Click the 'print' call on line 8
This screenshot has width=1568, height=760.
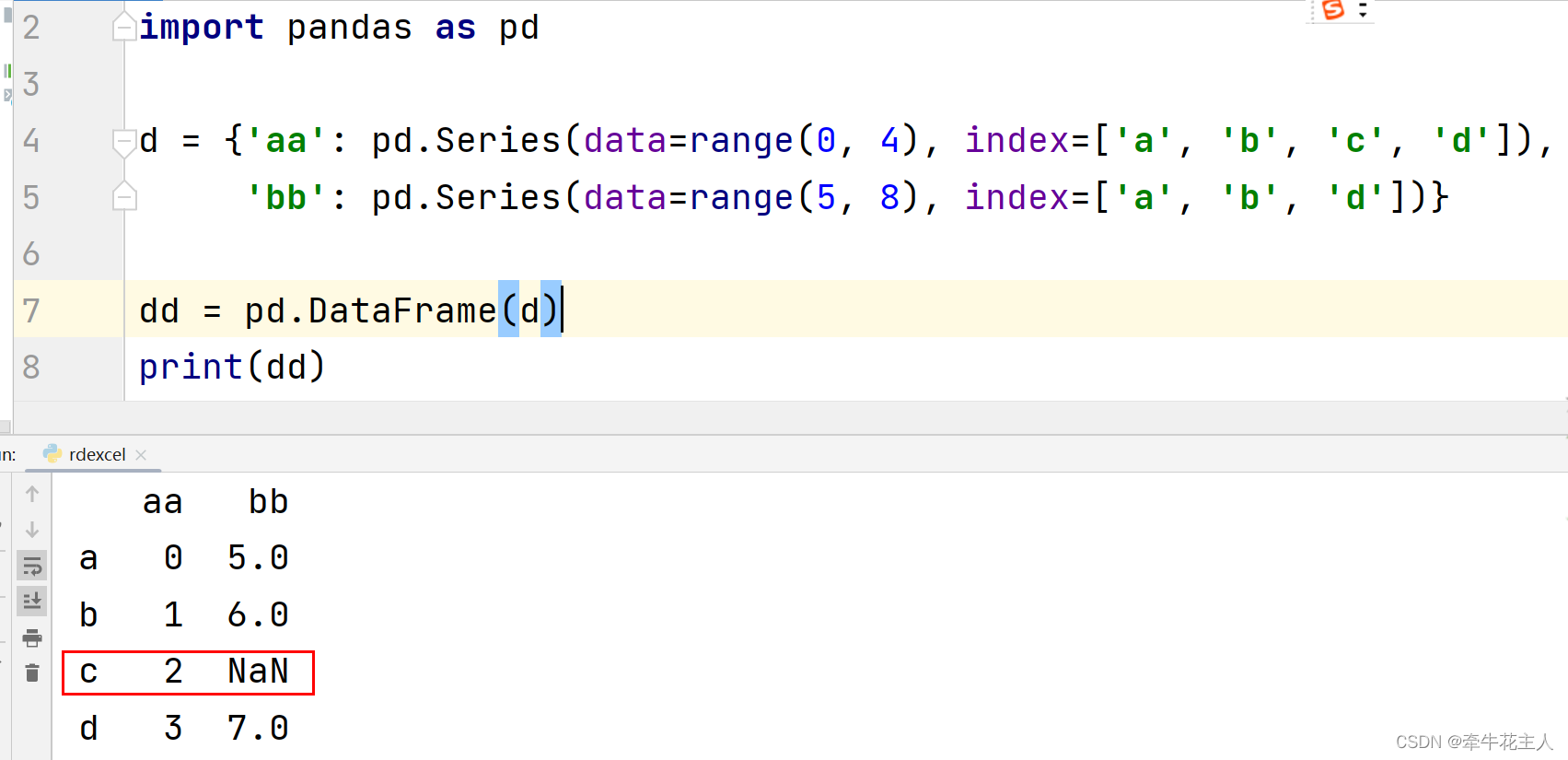191,368
